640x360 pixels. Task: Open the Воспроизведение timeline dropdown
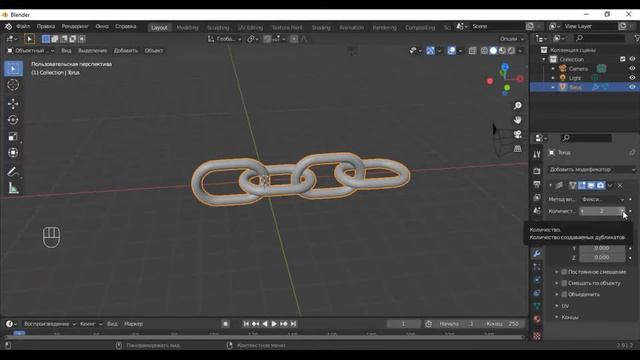[50, 324]
